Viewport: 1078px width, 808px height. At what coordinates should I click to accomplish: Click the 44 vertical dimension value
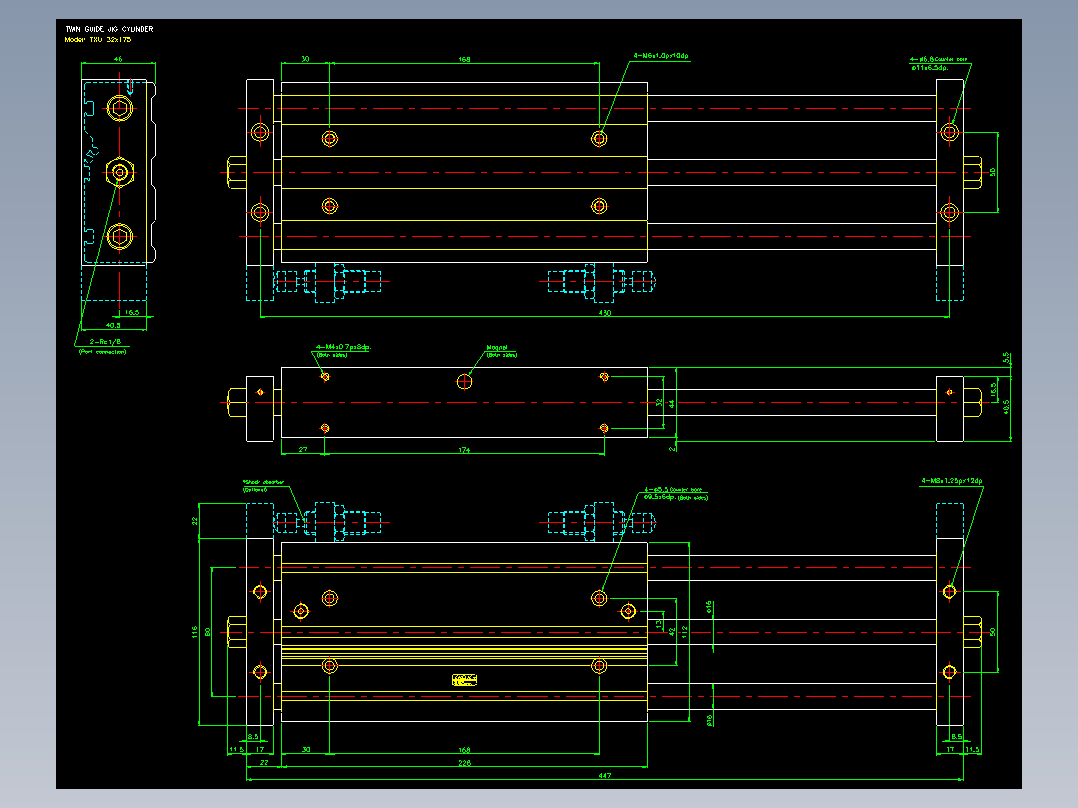click(x=672, y=405)
